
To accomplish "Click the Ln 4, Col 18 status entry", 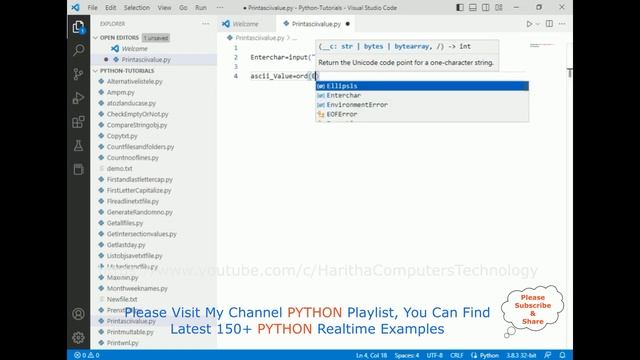I will pos(371,355).
